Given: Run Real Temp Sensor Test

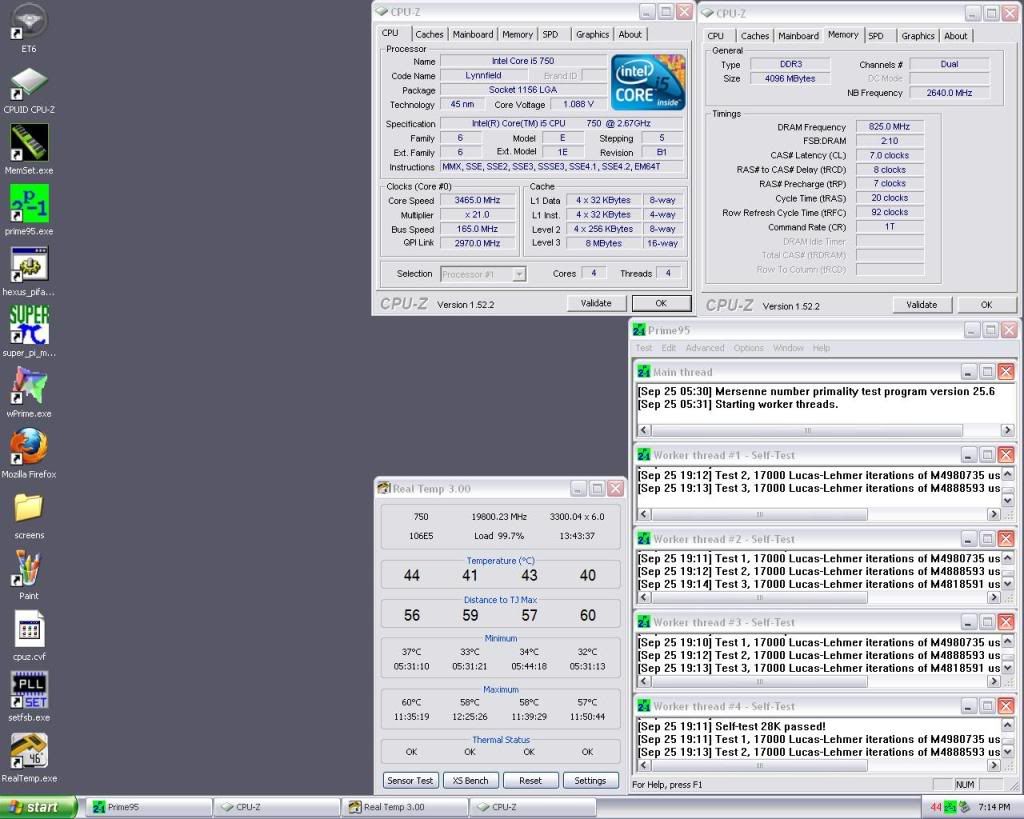Looking at the screenshot, I should click(x=410, y=780).
